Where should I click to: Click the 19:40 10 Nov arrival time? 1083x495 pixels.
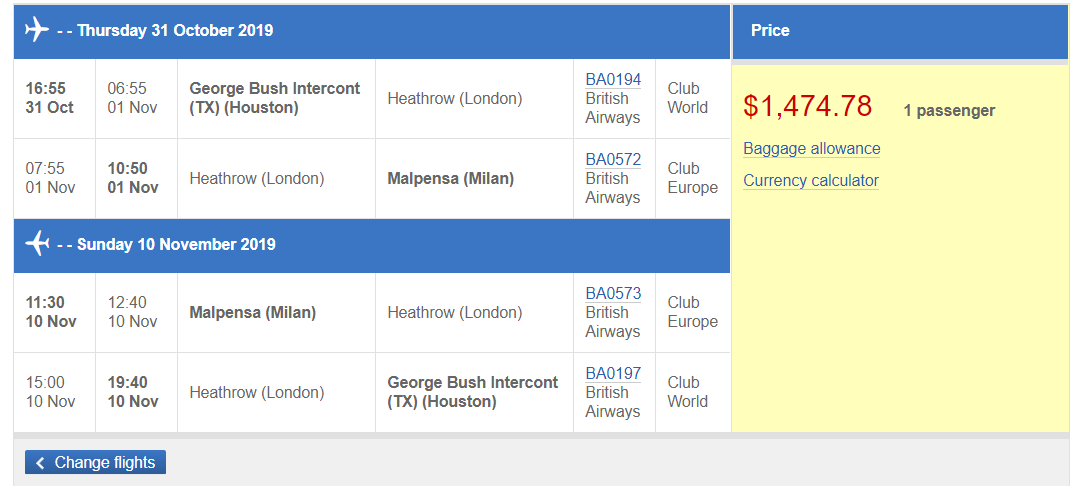tap(132, 392)
